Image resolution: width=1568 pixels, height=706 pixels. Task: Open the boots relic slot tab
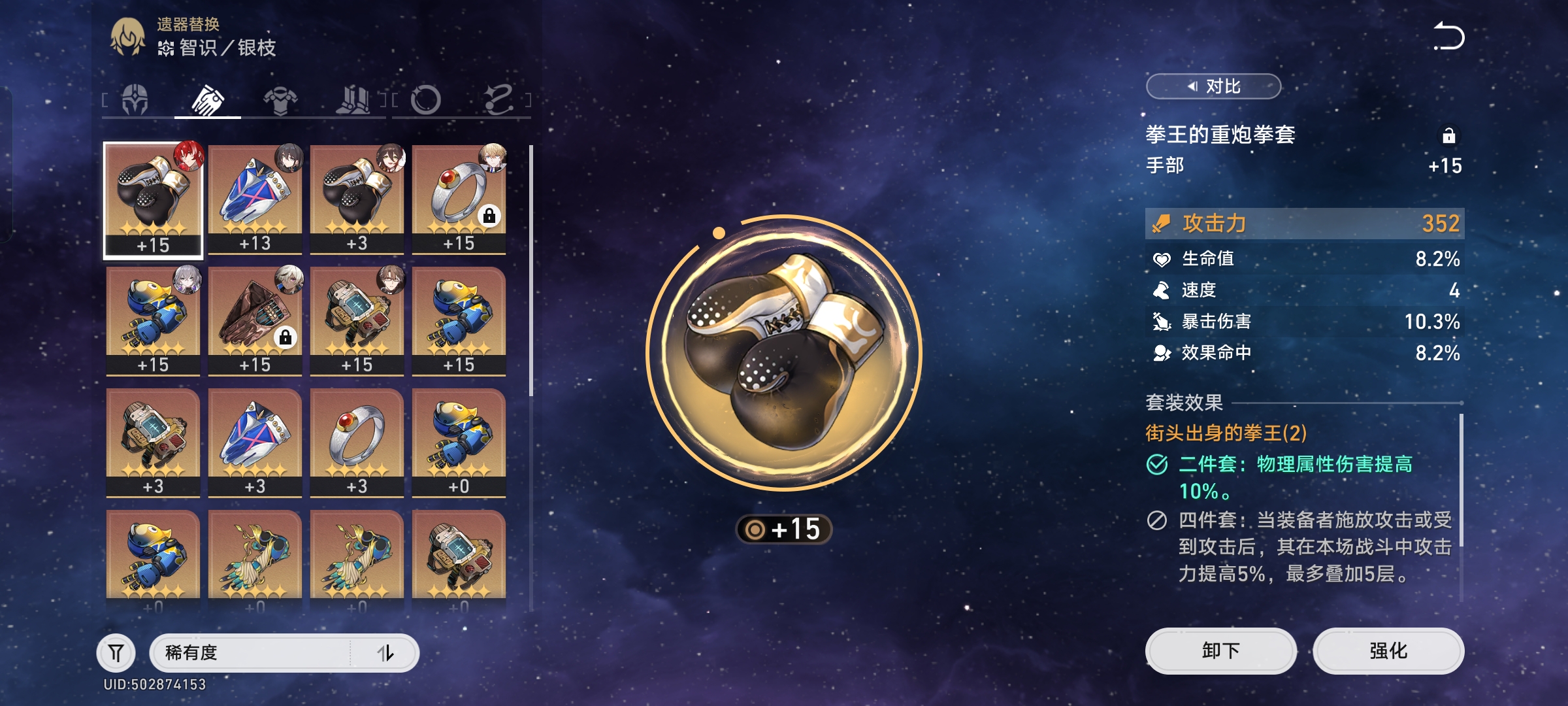pos(353,100)
